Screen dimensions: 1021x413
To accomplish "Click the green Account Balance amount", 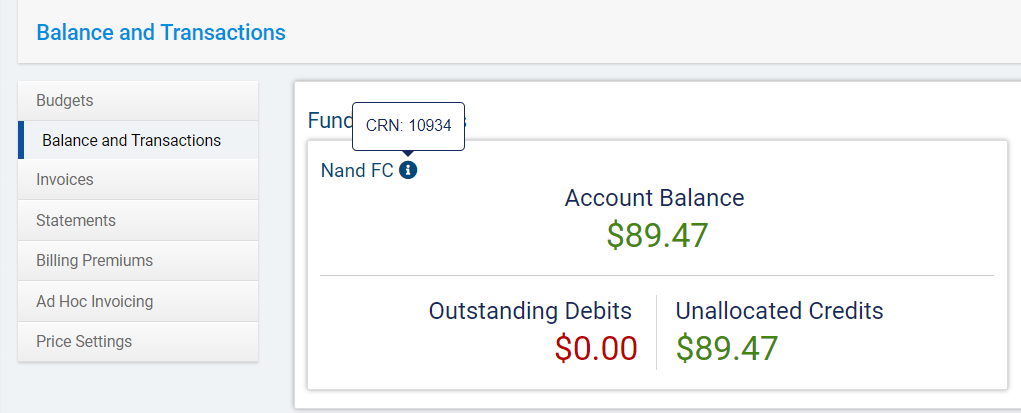I will click(x=657, y=235).
